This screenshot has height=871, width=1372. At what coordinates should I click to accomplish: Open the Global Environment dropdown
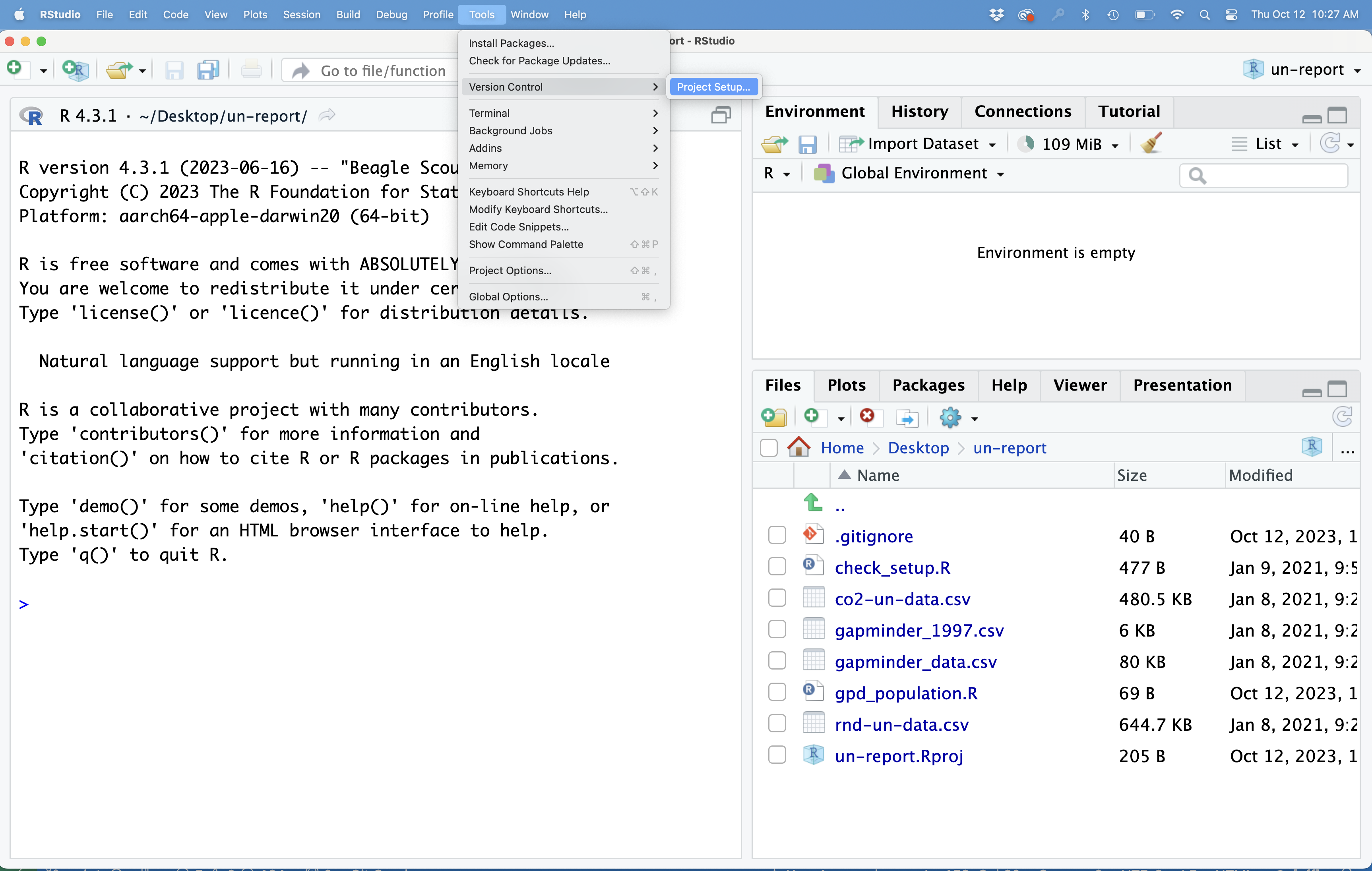point(909,173)
